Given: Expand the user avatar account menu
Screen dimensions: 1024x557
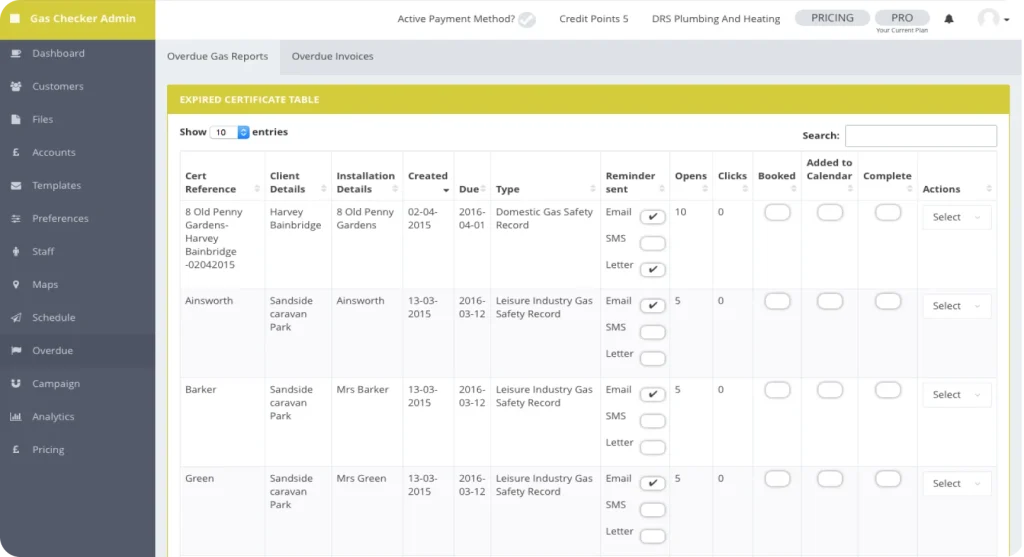Looking at the screenshot, I should click(992, 19).
